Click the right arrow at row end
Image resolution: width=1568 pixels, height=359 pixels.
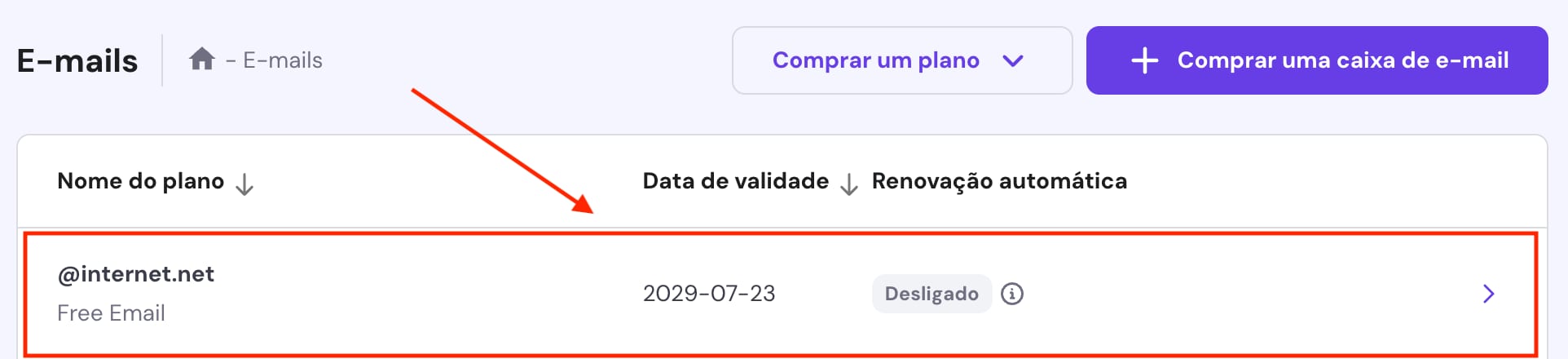(1488, 294)
